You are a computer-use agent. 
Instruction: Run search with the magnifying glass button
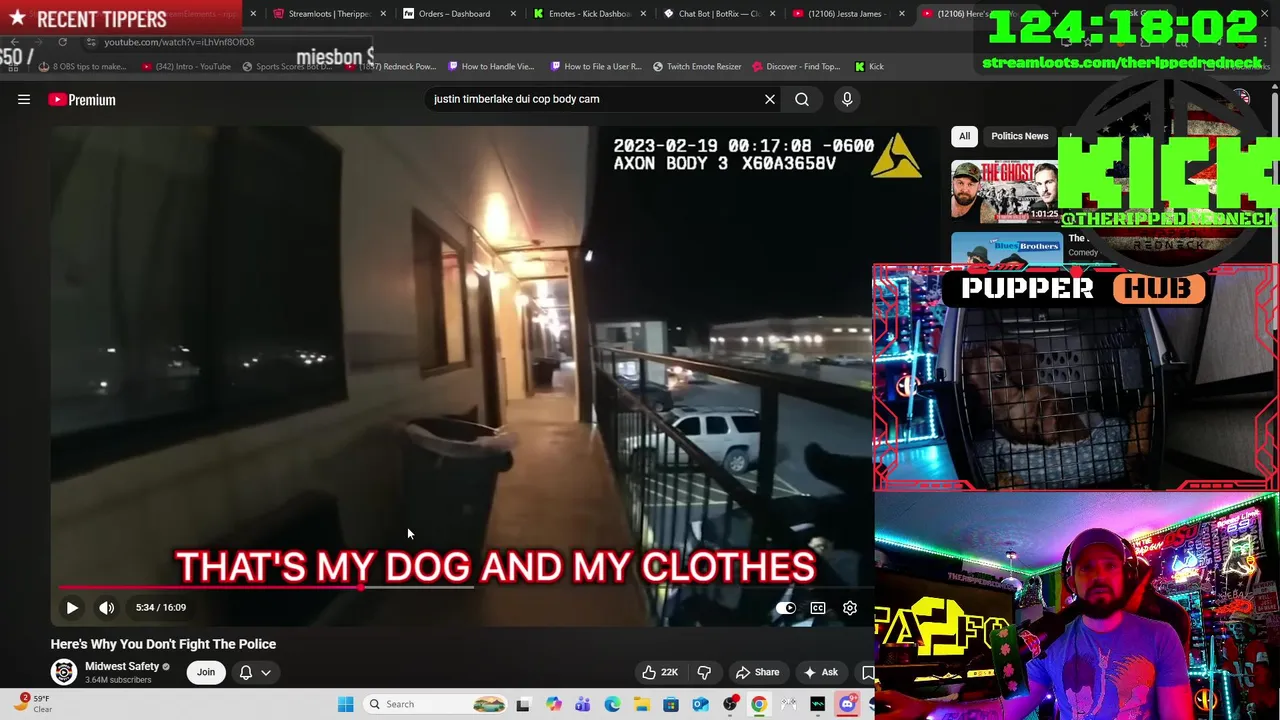802,99
